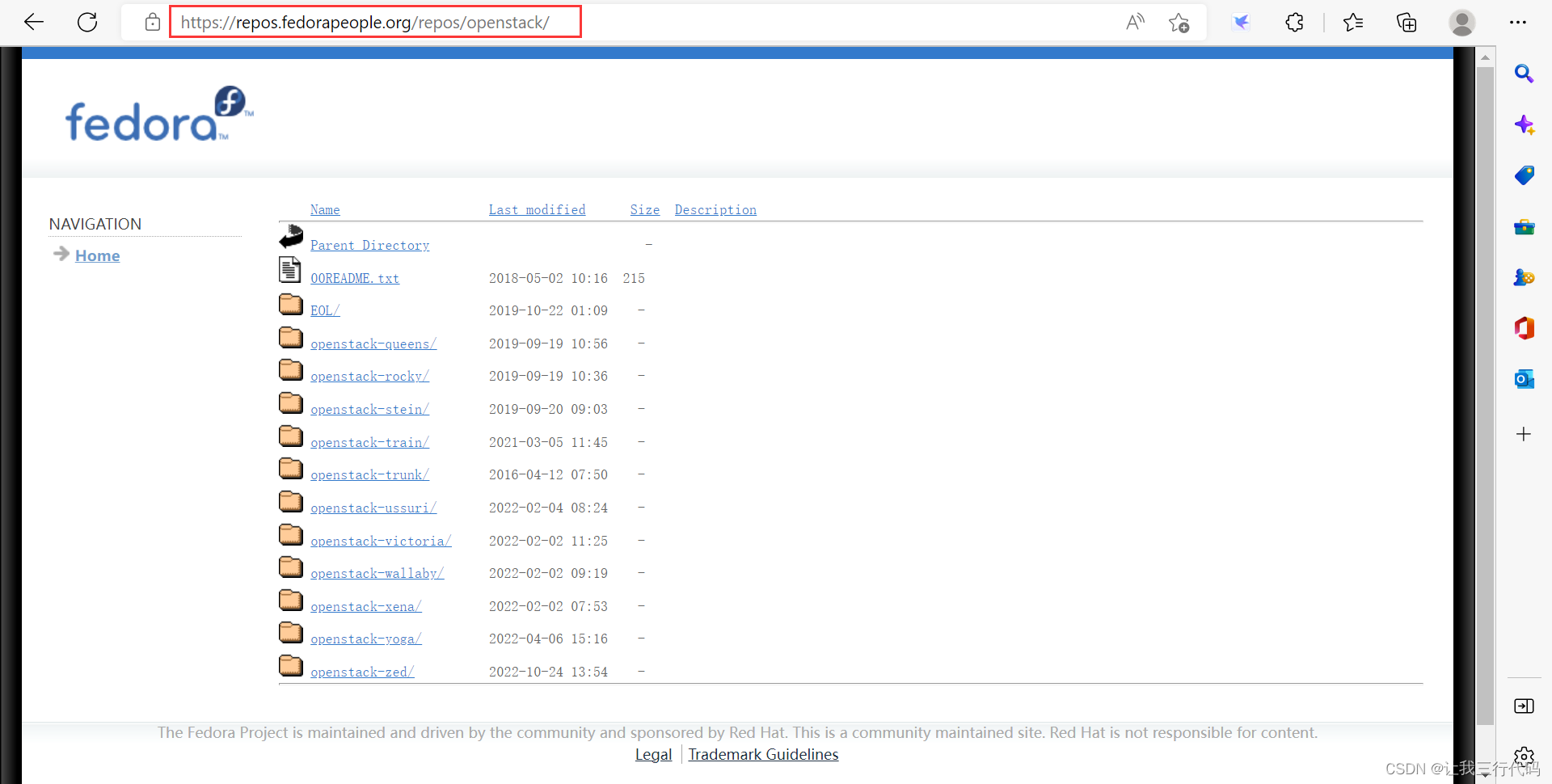Open sidebar Outlook icon

pyautogui.click(x=1524, y=379)
